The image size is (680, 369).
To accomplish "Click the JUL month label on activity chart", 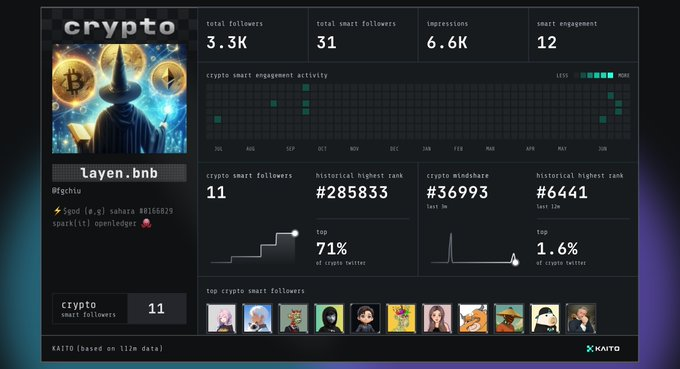I will point(218,149).
